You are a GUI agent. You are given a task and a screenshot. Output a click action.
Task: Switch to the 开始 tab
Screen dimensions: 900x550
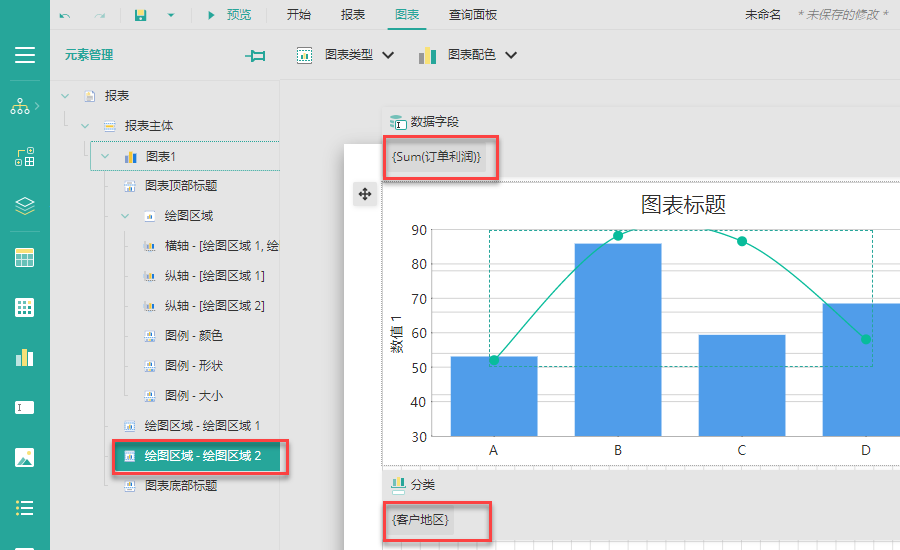pos(298,15)
